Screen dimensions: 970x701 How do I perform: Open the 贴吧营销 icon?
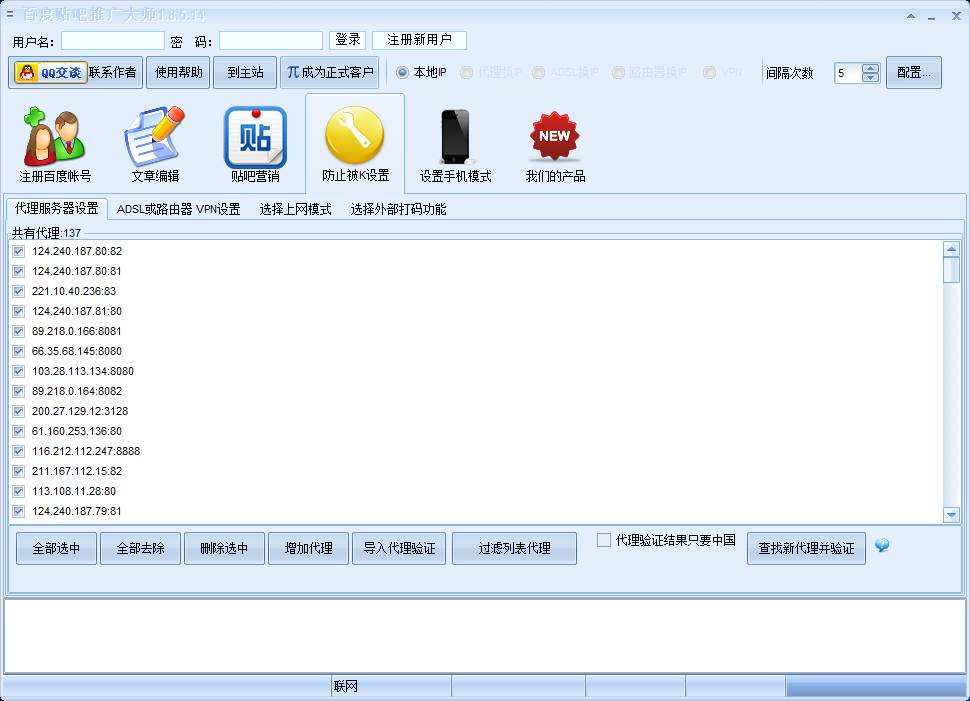[x=255, y=144]
